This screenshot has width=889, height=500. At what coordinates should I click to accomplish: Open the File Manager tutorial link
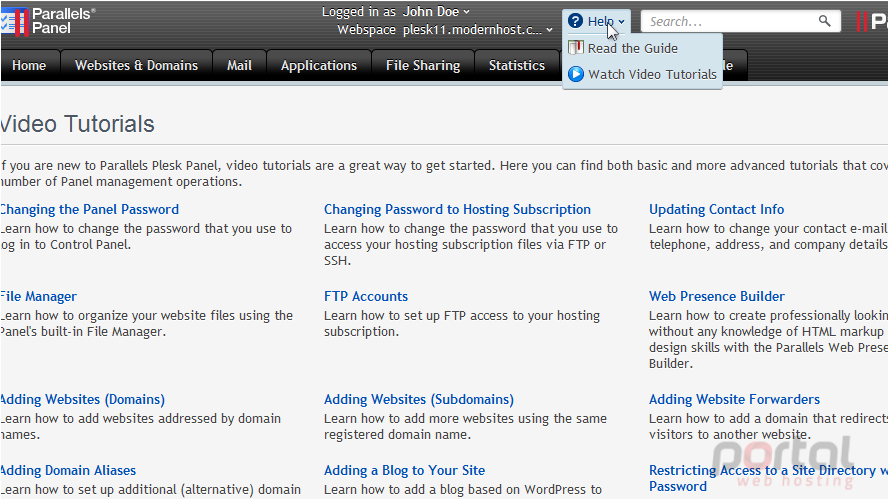tap(38, 296)
